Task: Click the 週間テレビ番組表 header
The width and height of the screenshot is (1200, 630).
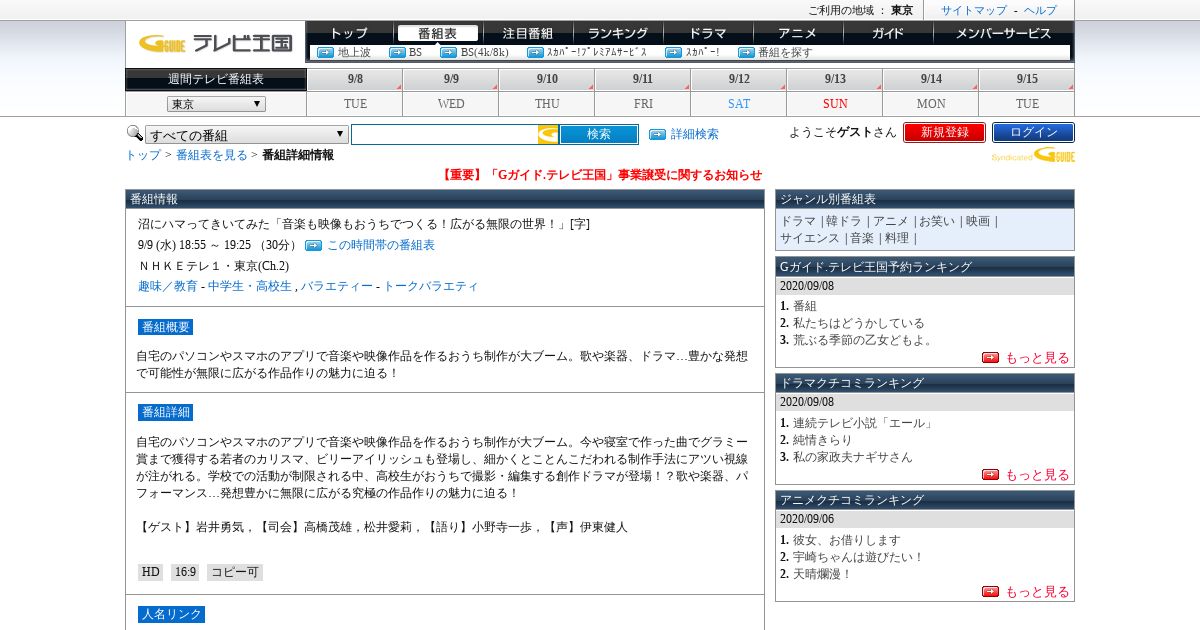Action: (x=216, y=79)
